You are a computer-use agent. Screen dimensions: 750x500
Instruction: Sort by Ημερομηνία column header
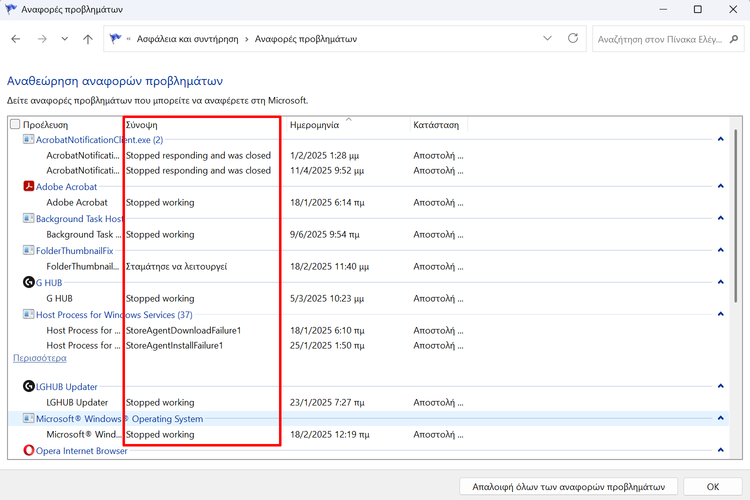314,125
